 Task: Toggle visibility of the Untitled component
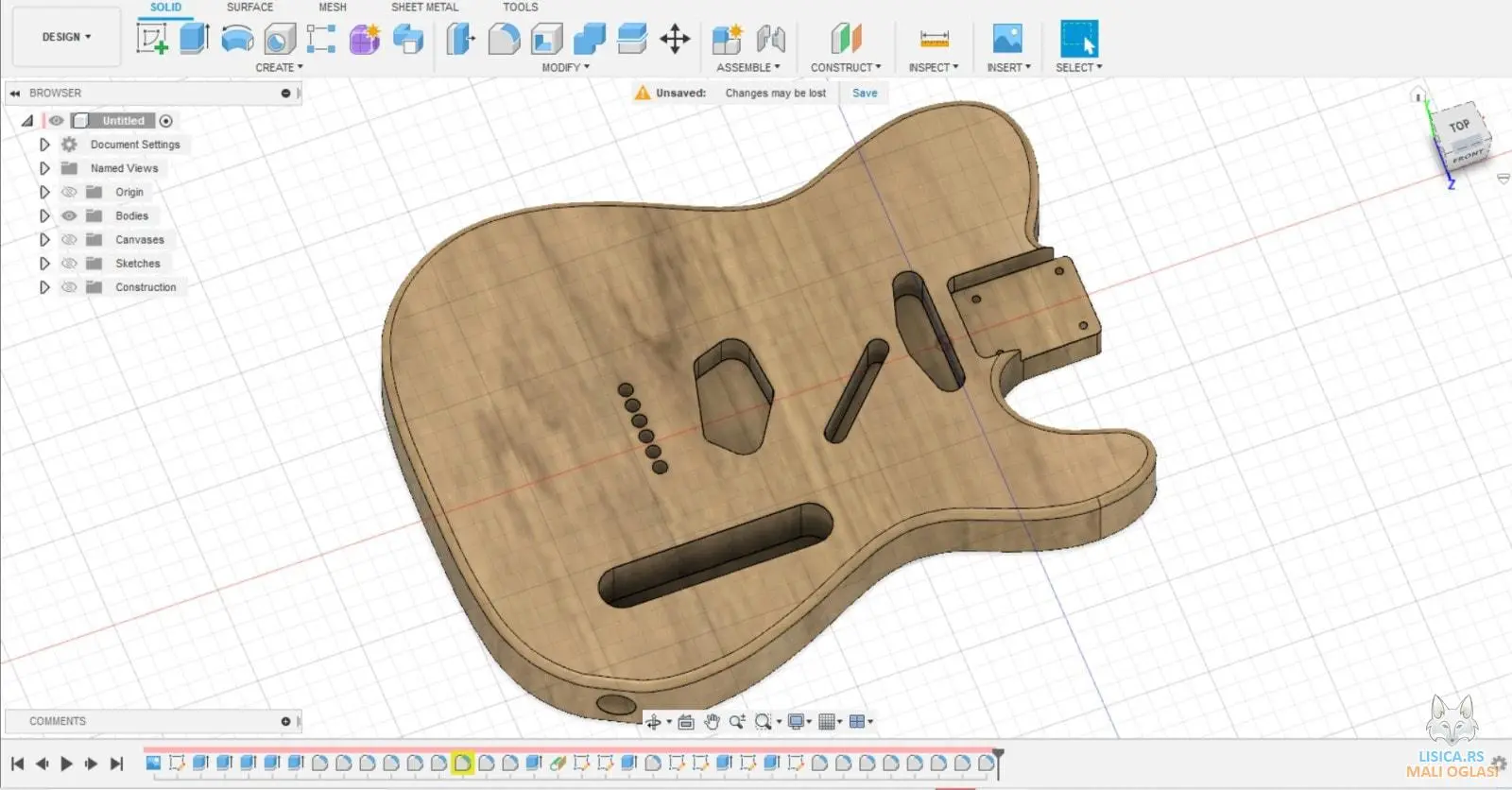point(57,121)
